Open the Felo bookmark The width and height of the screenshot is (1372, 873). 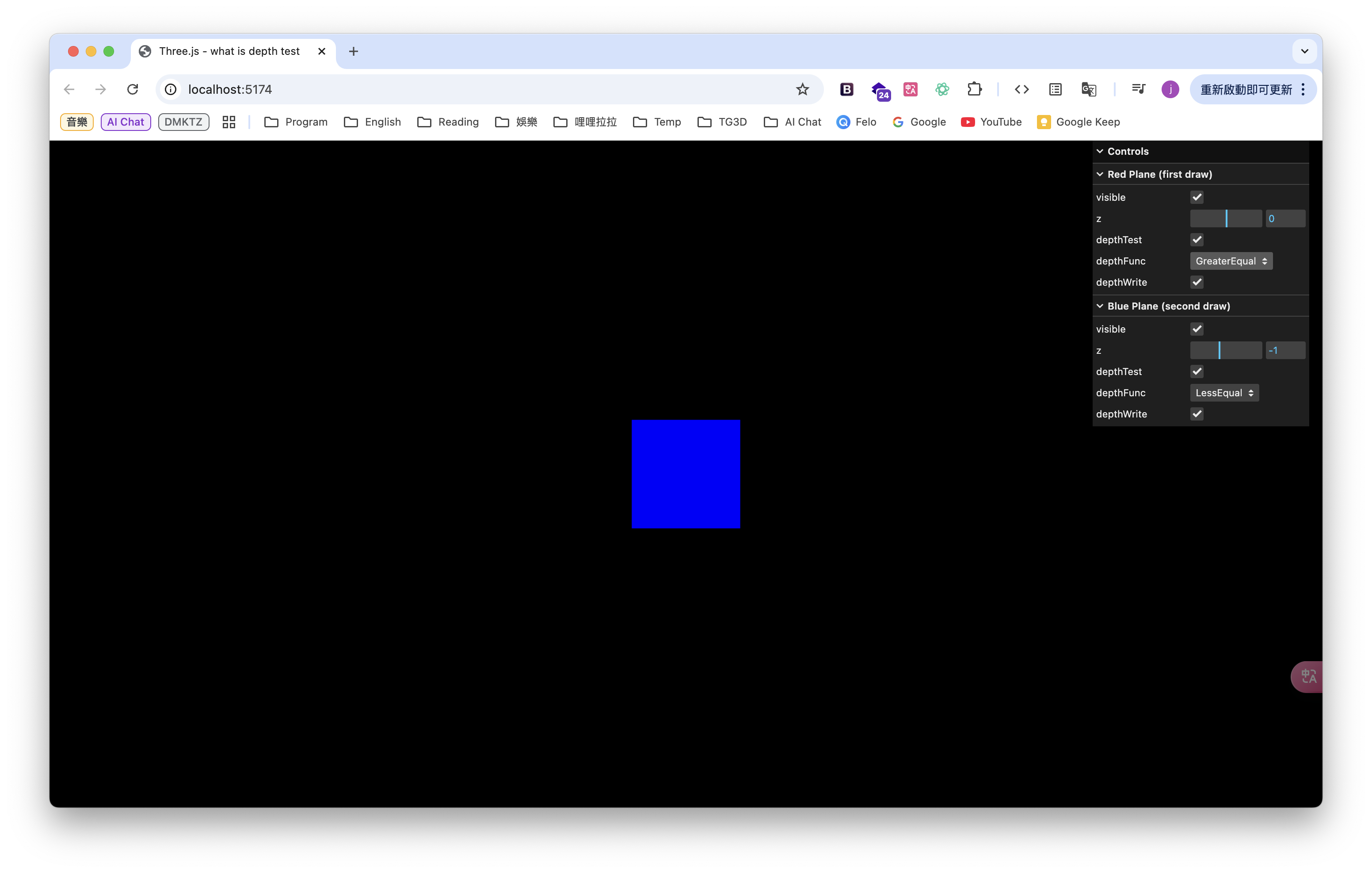point(856,122)
